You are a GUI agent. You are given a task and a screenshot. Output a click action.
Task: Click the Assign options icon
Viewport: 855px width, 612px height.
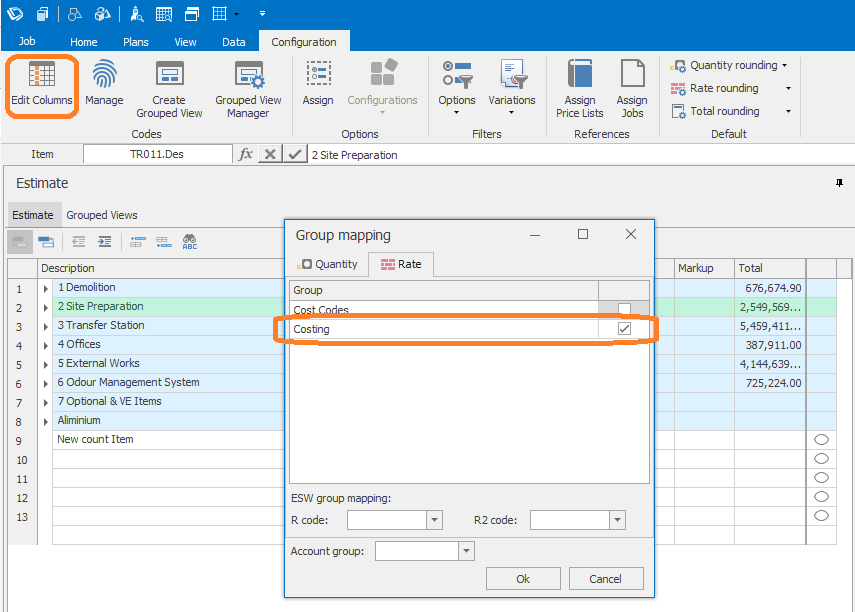pyautogui.click(x=318, y=85)
